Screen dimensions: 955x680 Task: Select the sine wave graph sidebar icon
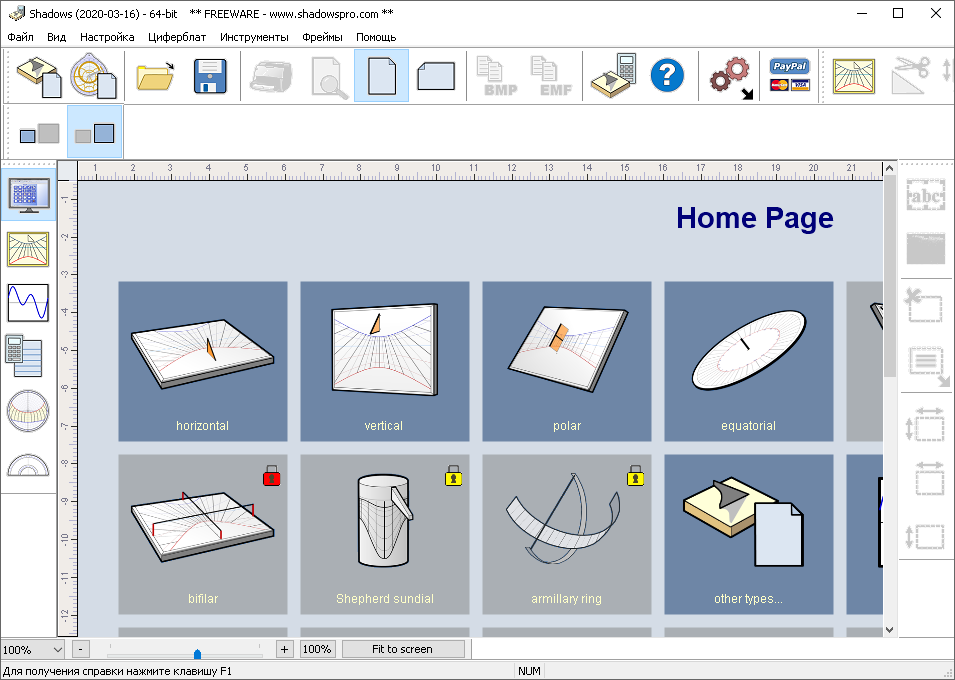coord(27,302)
